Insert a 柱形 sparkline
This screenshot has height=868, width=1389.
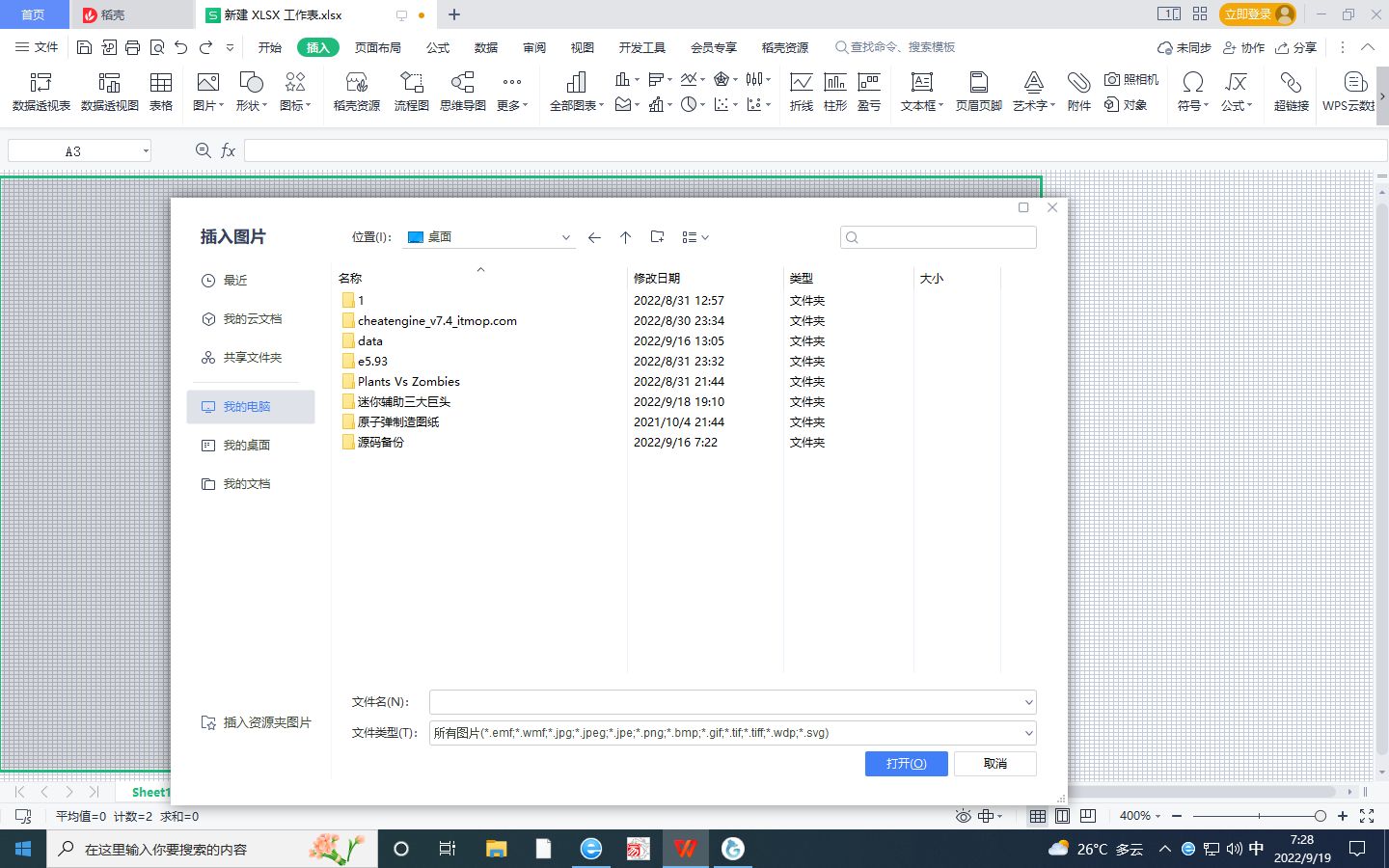point(835,92)
